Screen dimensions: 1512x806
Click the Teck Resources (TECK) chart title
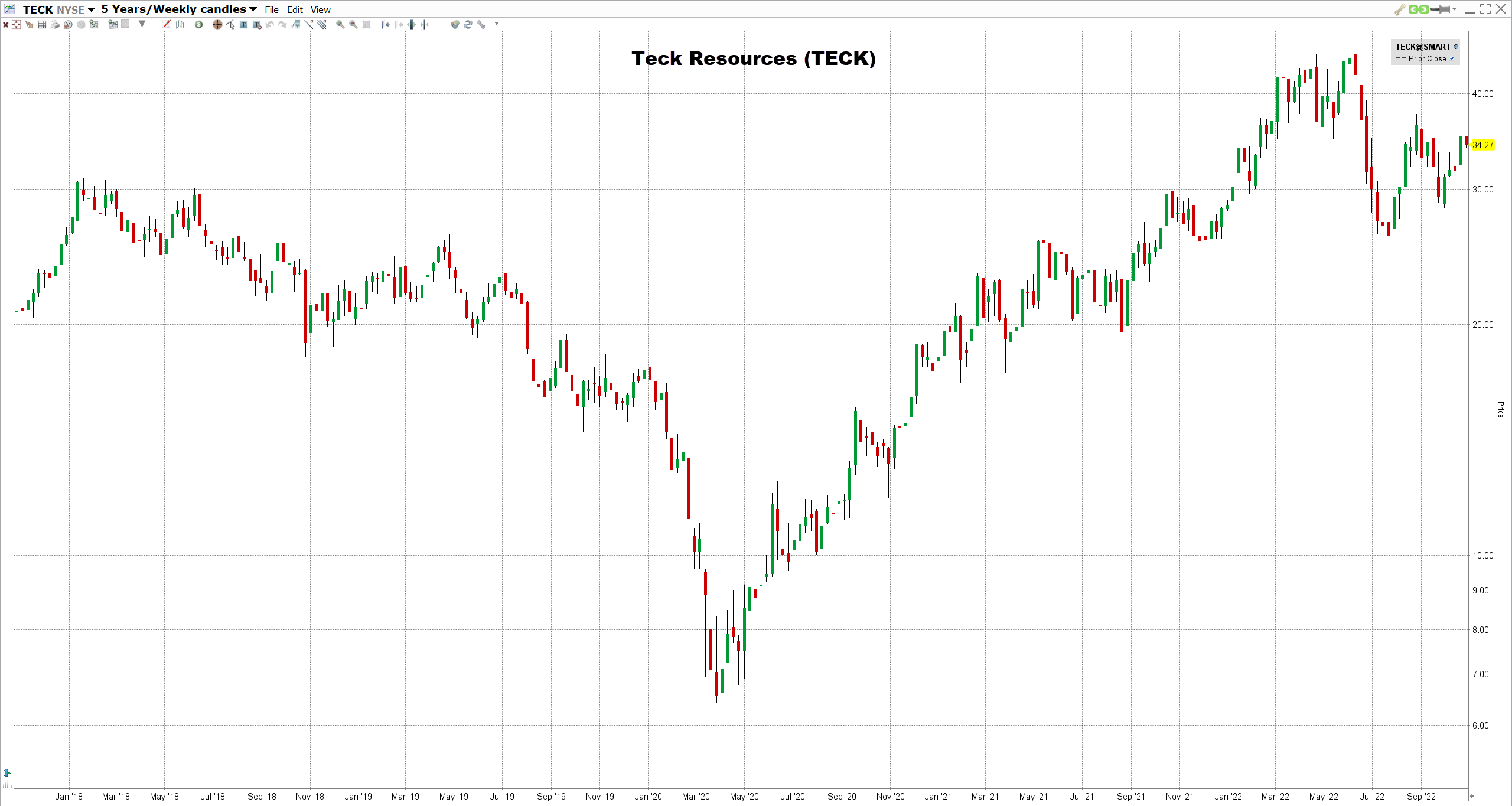click(754, 58)
